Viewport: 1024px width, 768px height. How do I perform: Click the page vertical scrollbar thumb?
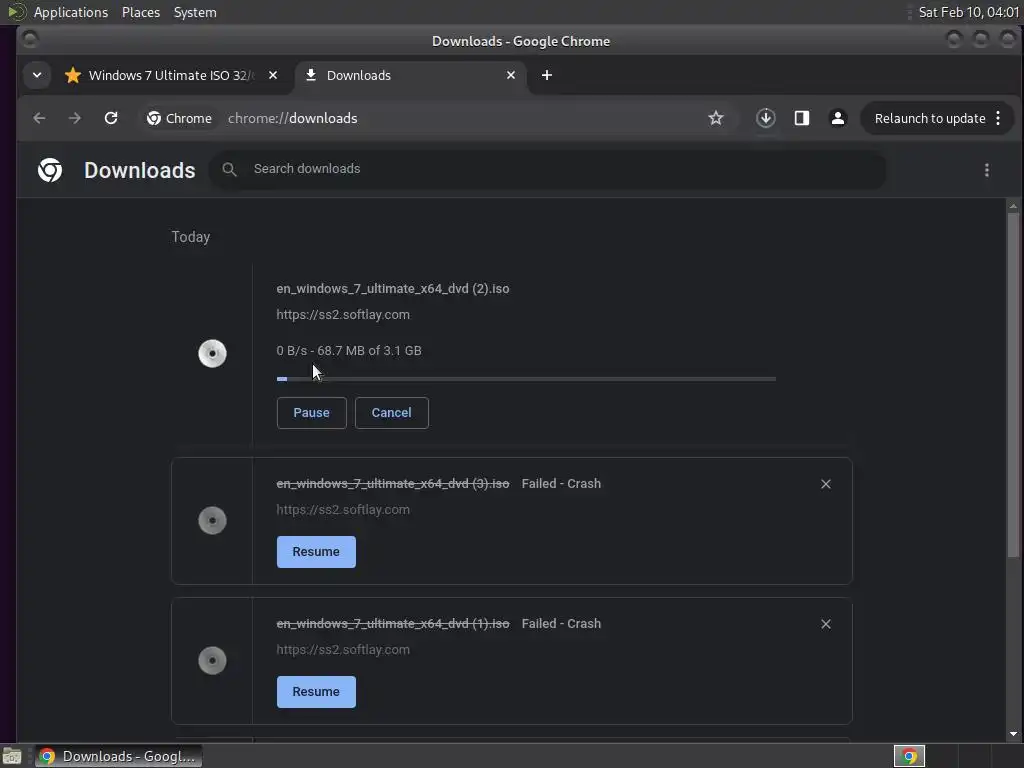tap(1013, 385)
